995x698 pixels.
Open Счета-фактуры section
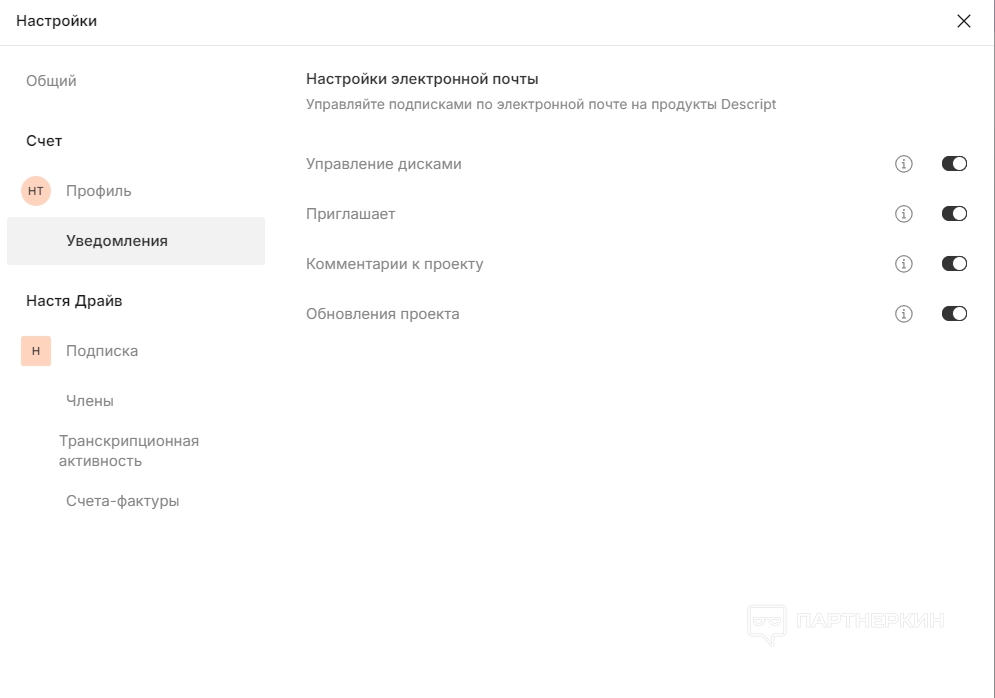point(123,501)
